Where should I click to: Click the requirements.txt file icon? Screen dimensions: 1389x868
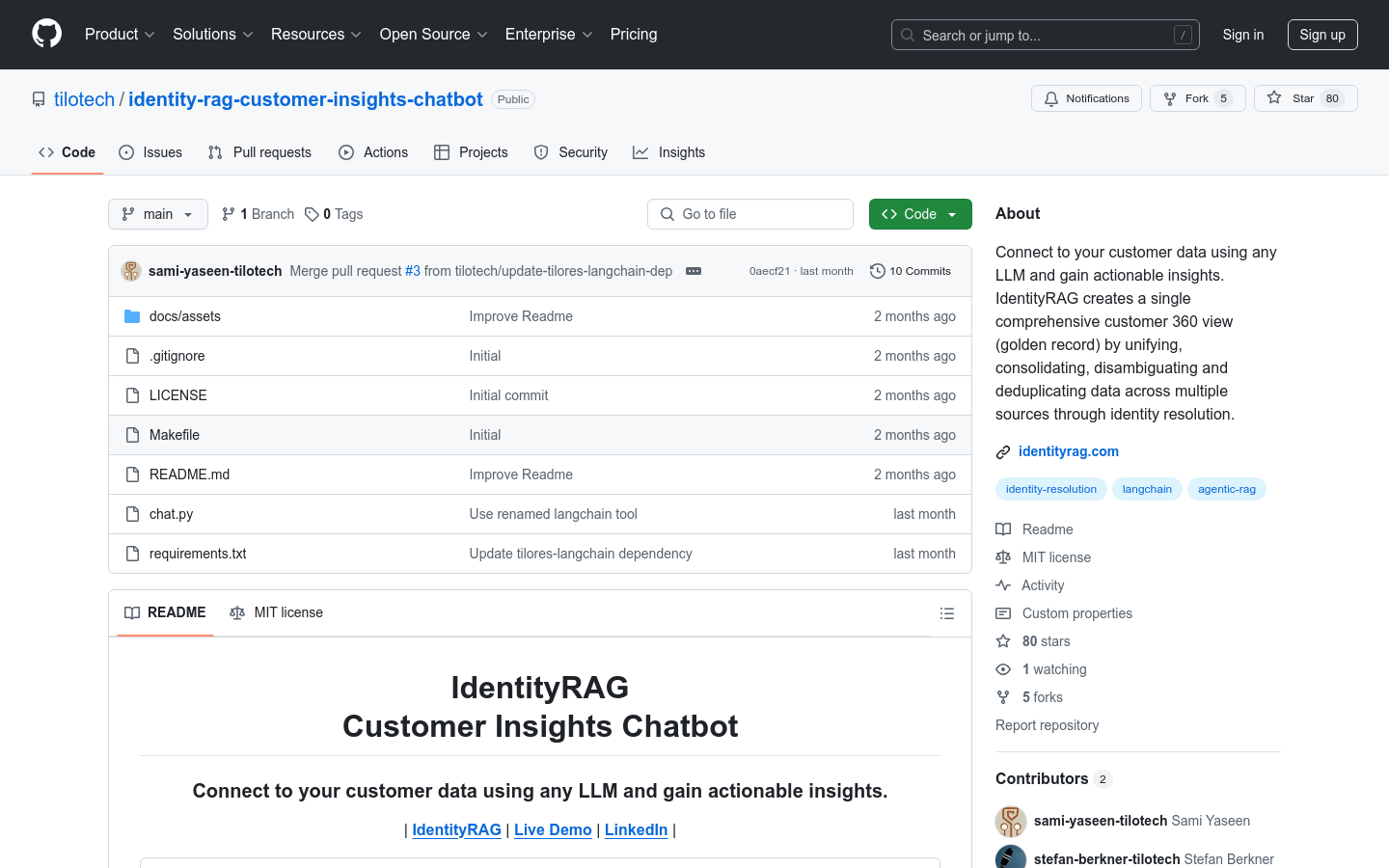[x=132, y=554]
